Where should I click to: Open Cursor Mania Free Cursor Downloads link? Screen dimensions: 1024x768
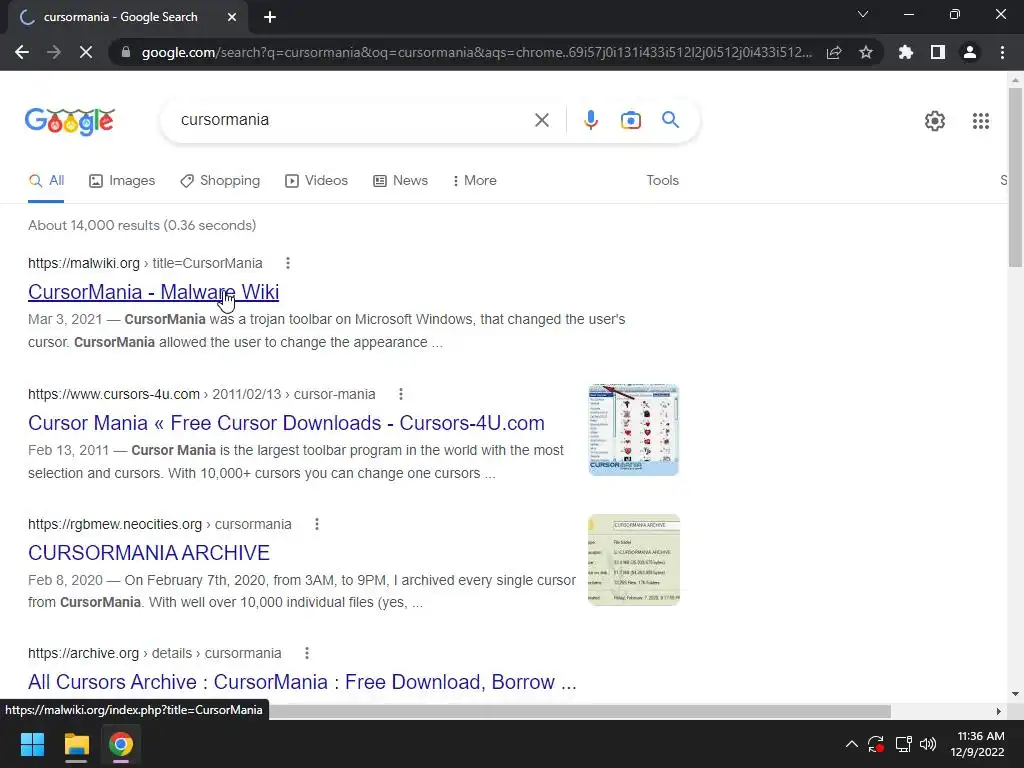286,423
